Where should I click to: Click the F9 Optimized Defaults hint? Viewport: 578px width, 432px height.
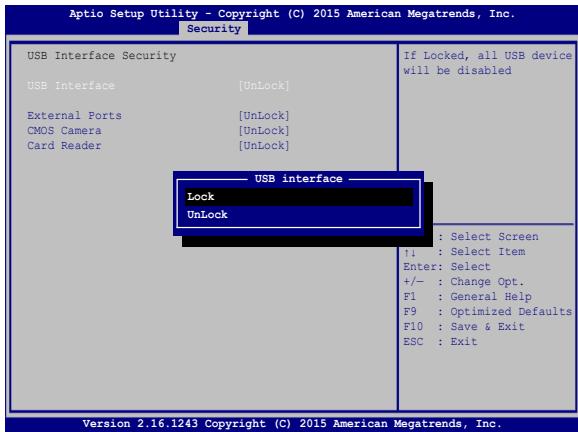point(488,311)
